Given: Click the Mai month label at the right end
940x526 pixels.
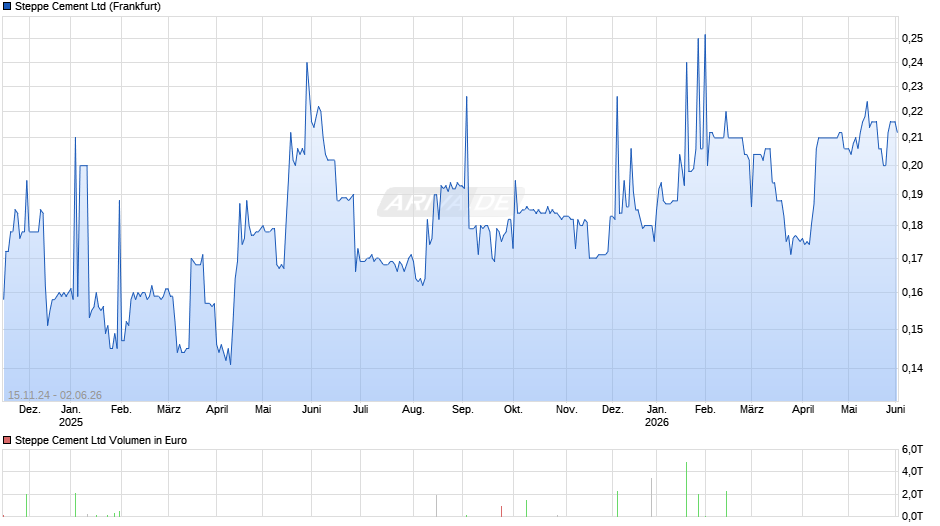Looking at the screenshot, I should pos(849,410).
